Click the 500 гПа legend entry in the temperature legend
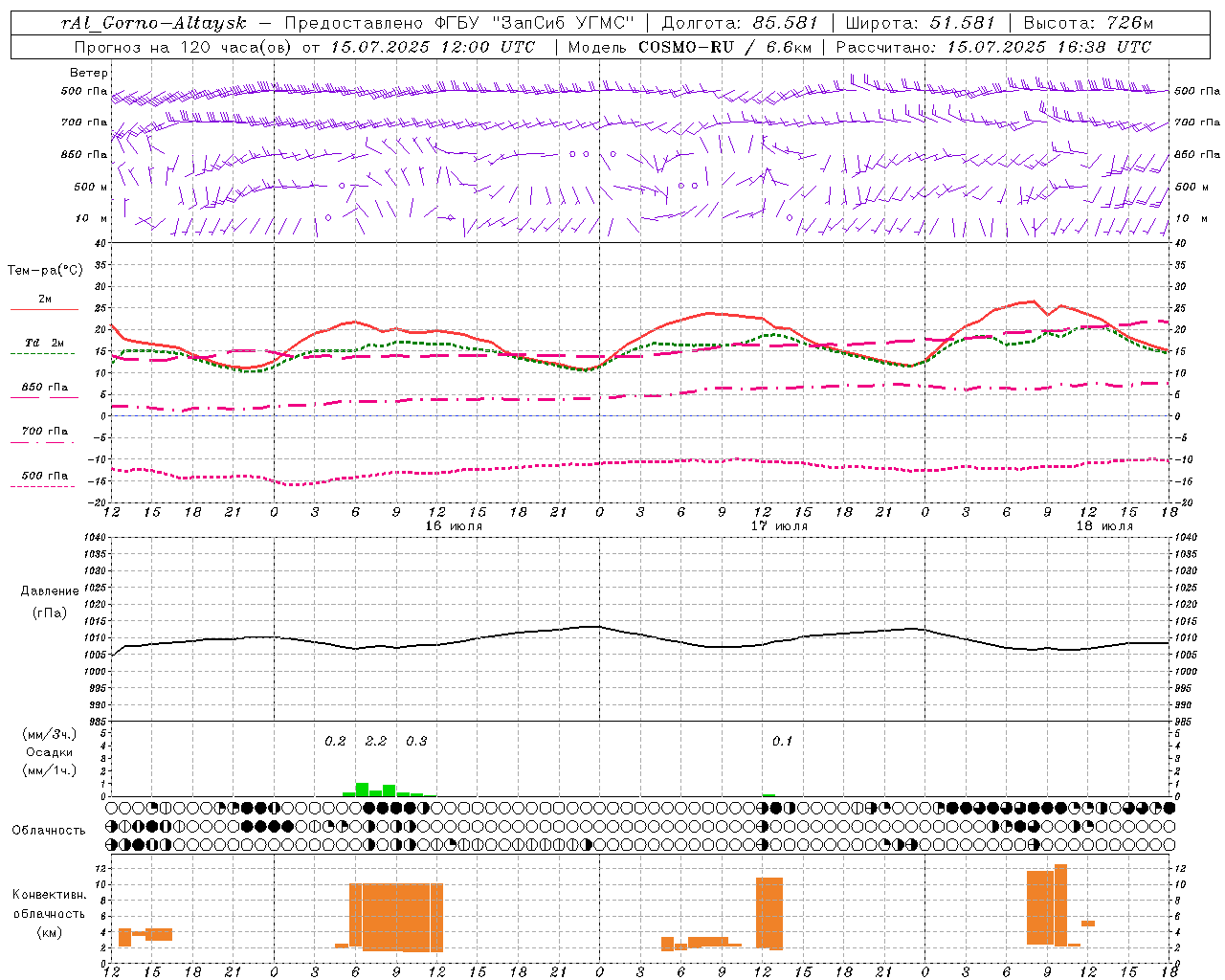 pyautogui.click(x=44, y=476)
